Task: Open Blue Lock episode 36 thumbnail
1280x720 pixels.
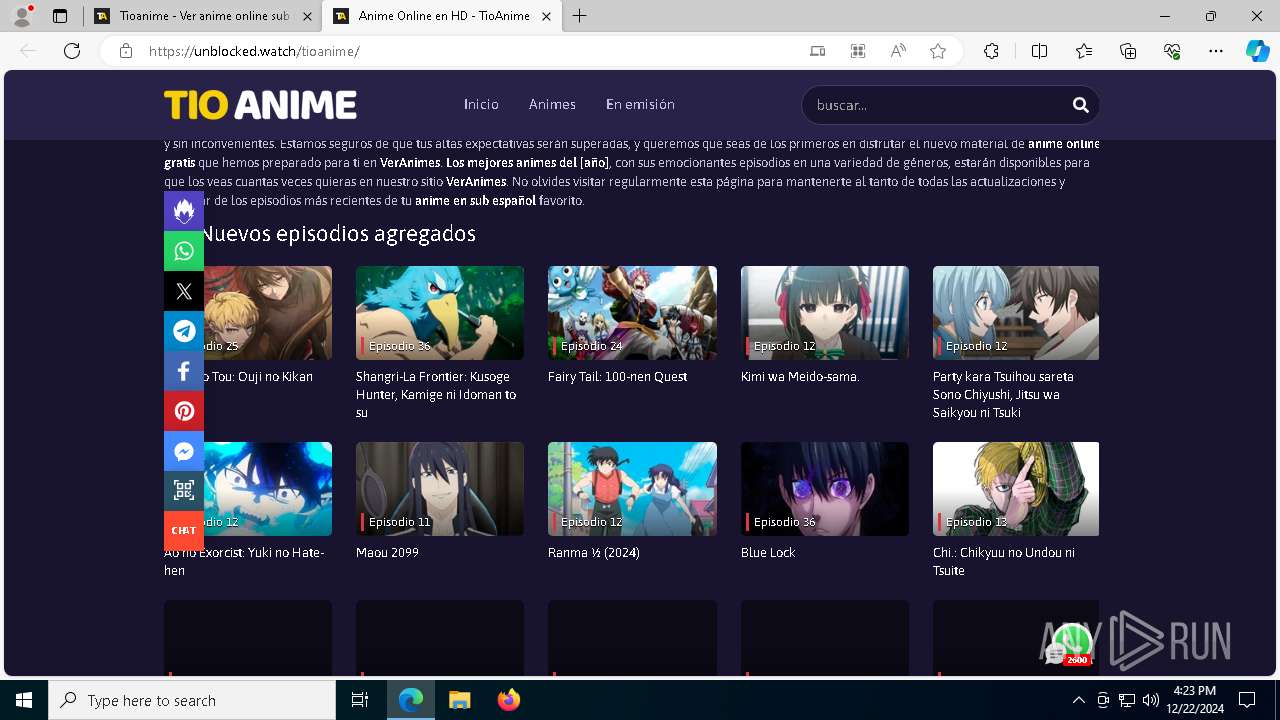Action: [x=825, y=489]
